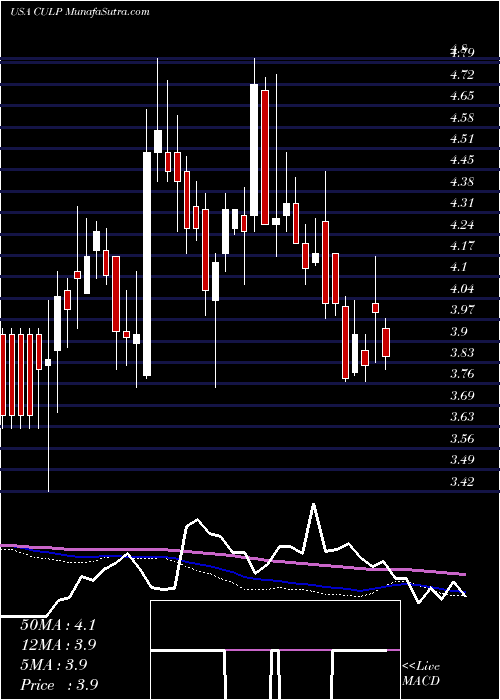Select the Price : 3.9 readout
The width and height of the screenshot is (500, 700).
[x=59, y=685]
